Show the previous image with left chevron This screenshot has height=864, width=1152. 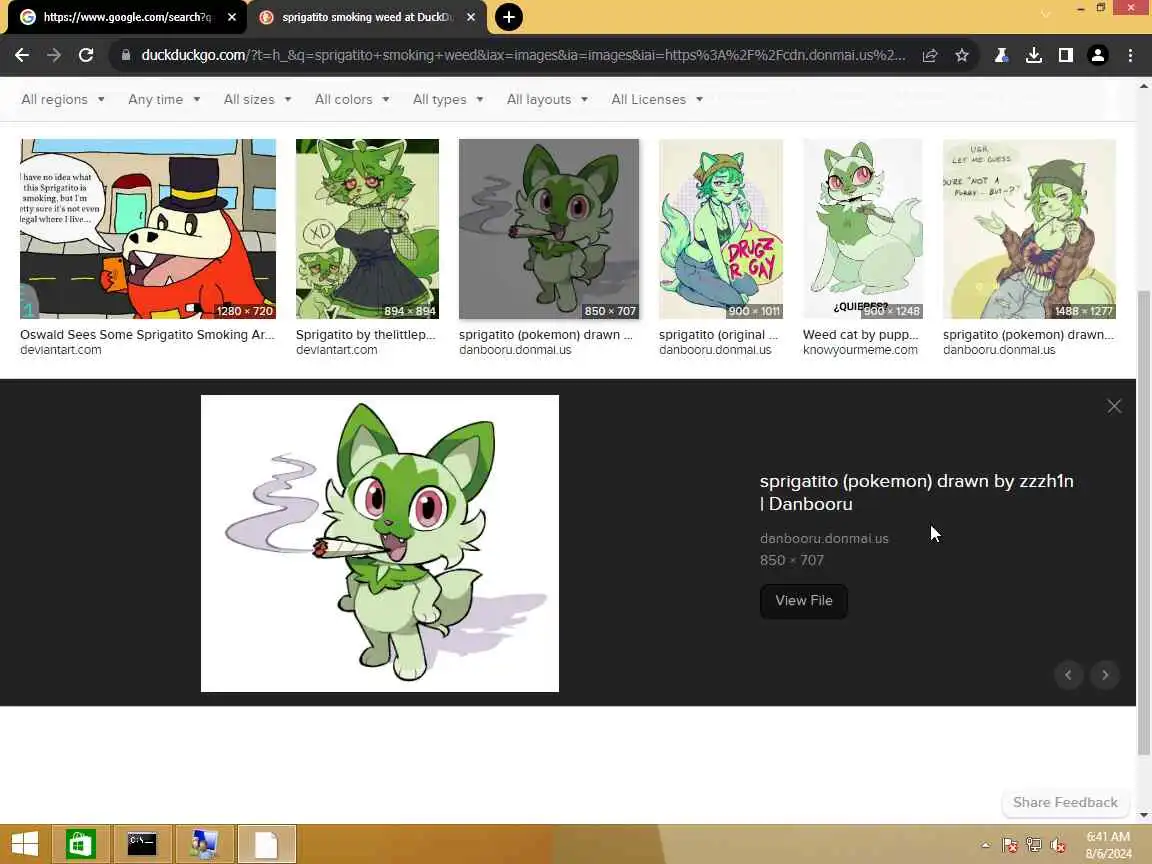1068,675
